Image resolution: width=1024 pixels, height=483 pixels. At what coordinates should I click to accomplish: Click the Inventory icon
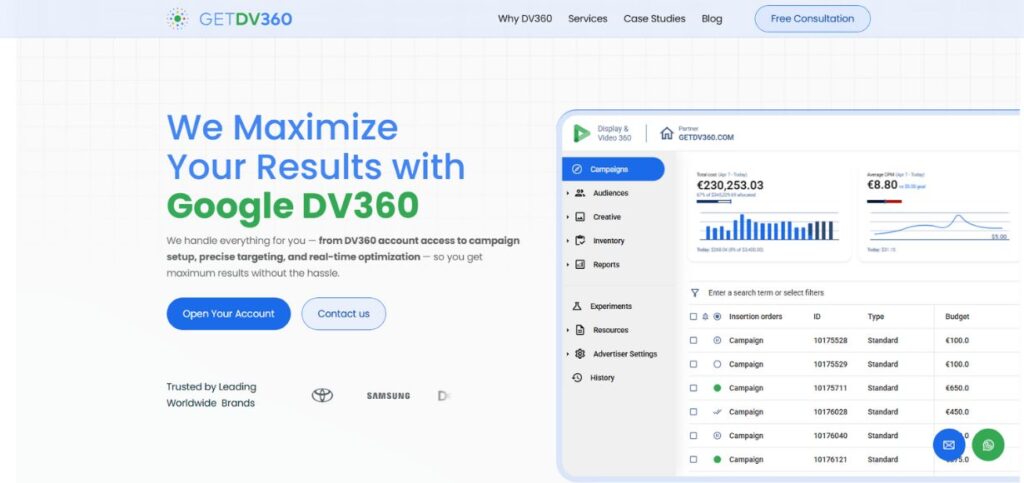pos(580,240)
